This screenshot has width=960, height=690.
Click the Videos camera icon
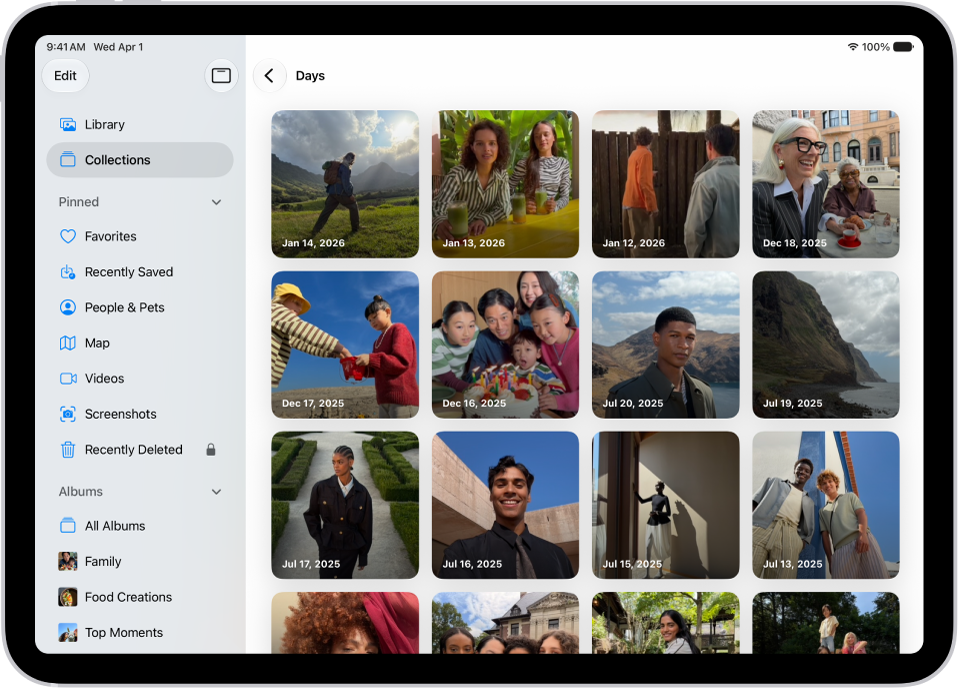(68, 378)
